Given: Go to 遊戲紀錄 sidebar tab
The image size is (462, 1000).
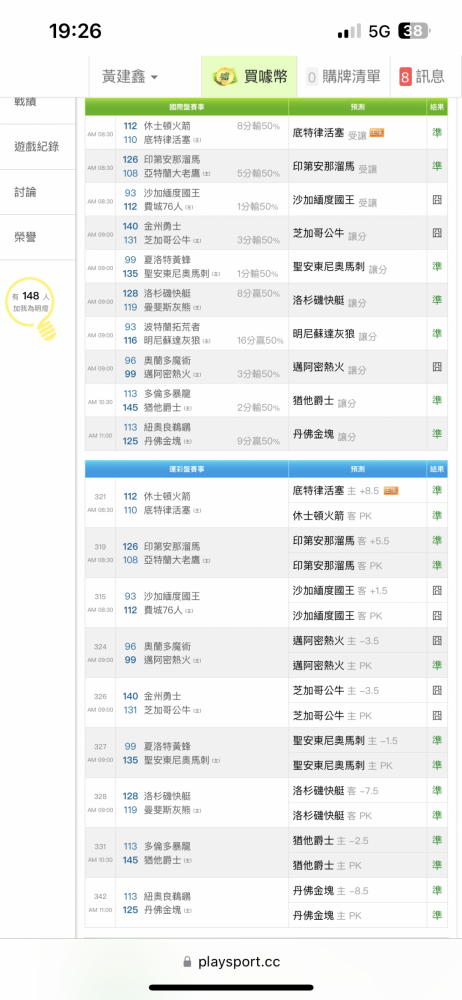Looking at the screenshot, I should pyautogui.click(x=36, y=146).
